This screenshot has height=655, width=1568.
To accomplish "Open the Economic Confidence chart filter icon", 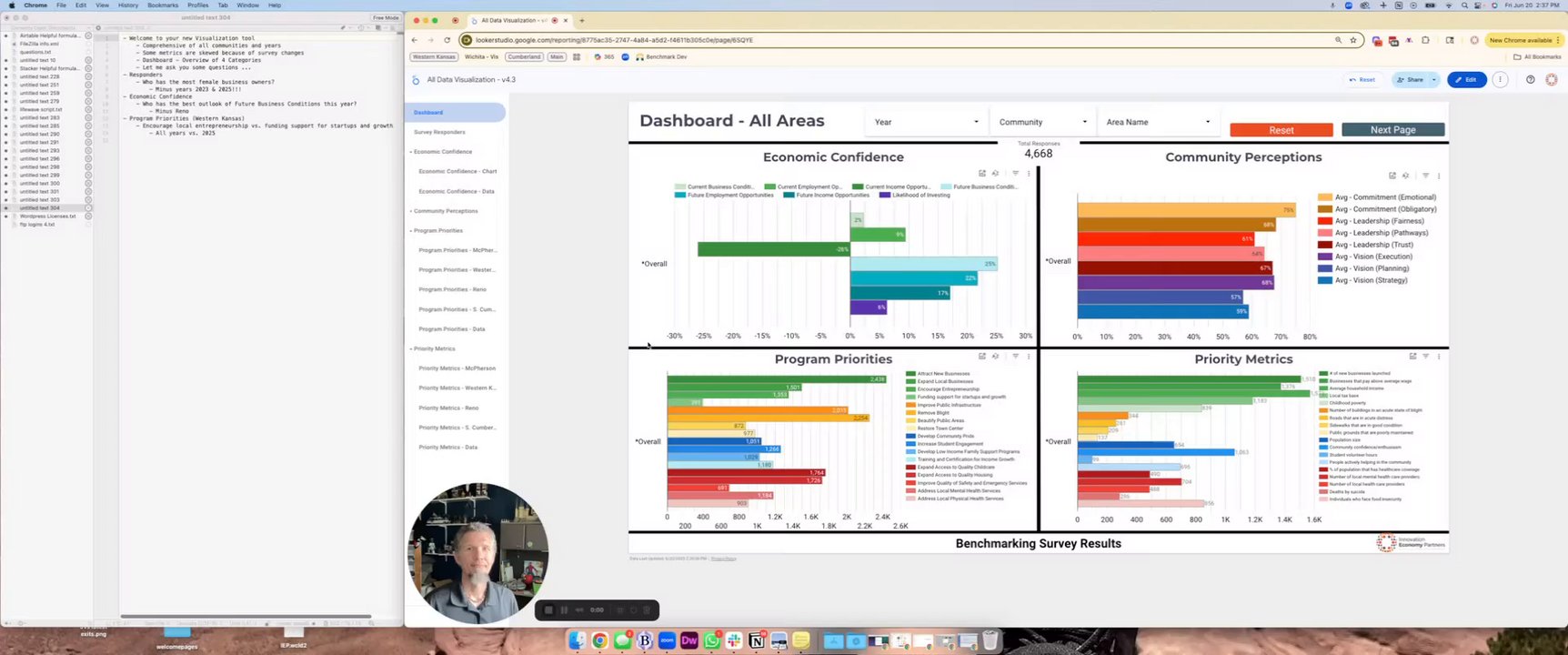I will coord(1015,174).
